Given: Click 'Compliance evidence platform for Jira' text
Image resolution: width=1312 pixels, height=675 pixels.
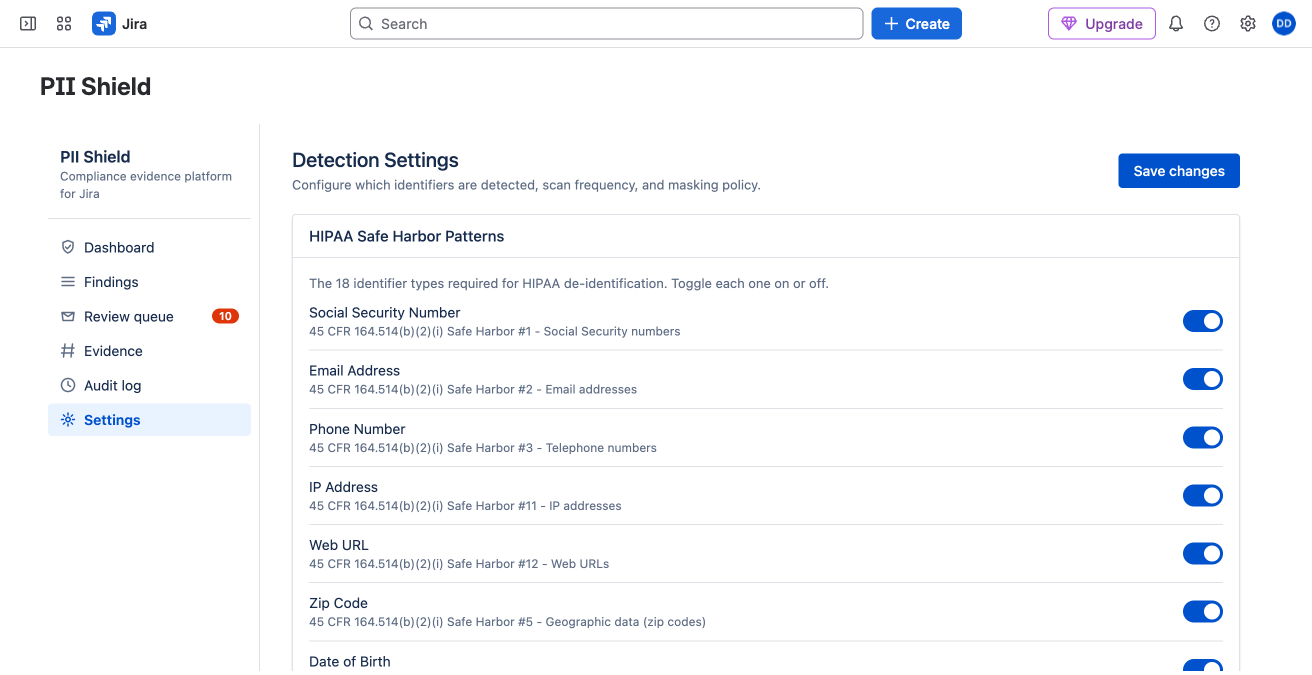Looking at the screenshot, I should (146, 185).
